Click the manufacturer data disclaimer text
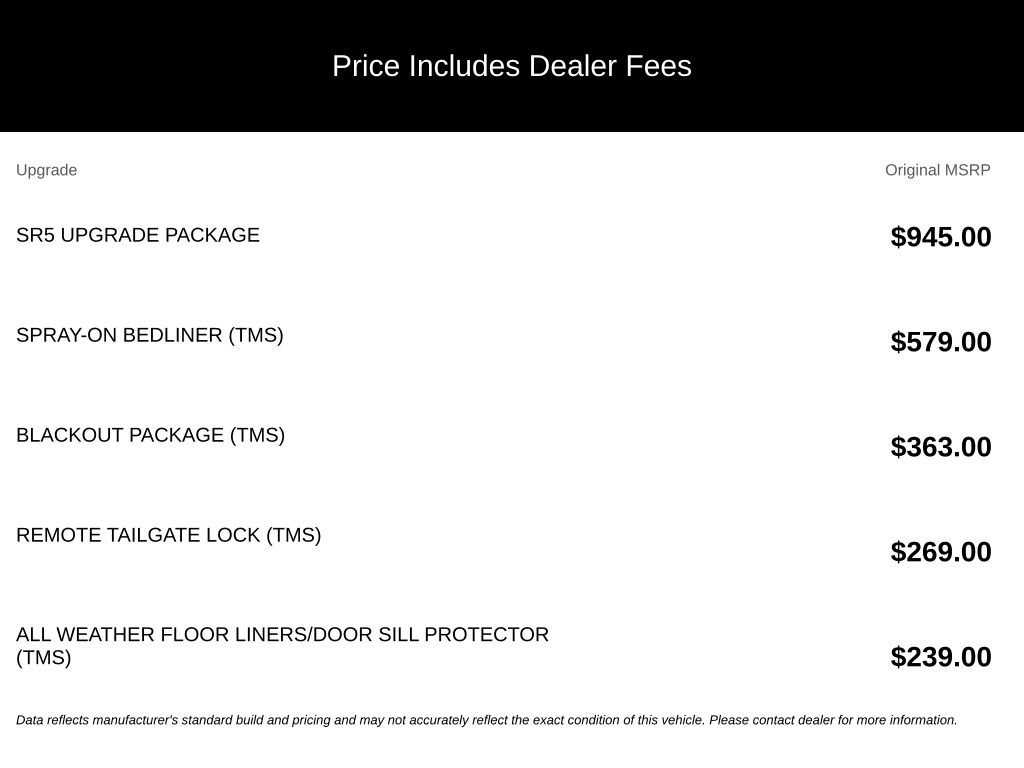The image size is (1024, 768). (x=487, y=720)
